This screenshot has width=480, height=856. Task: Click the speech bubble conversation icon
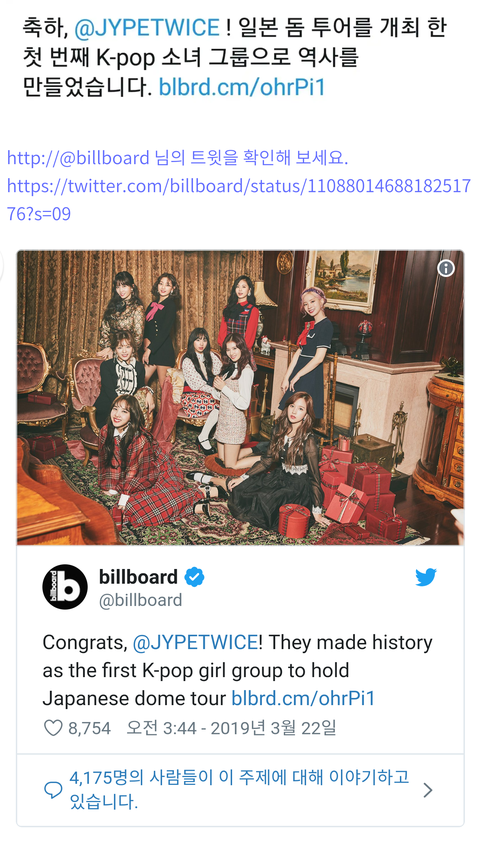(53, 790)
